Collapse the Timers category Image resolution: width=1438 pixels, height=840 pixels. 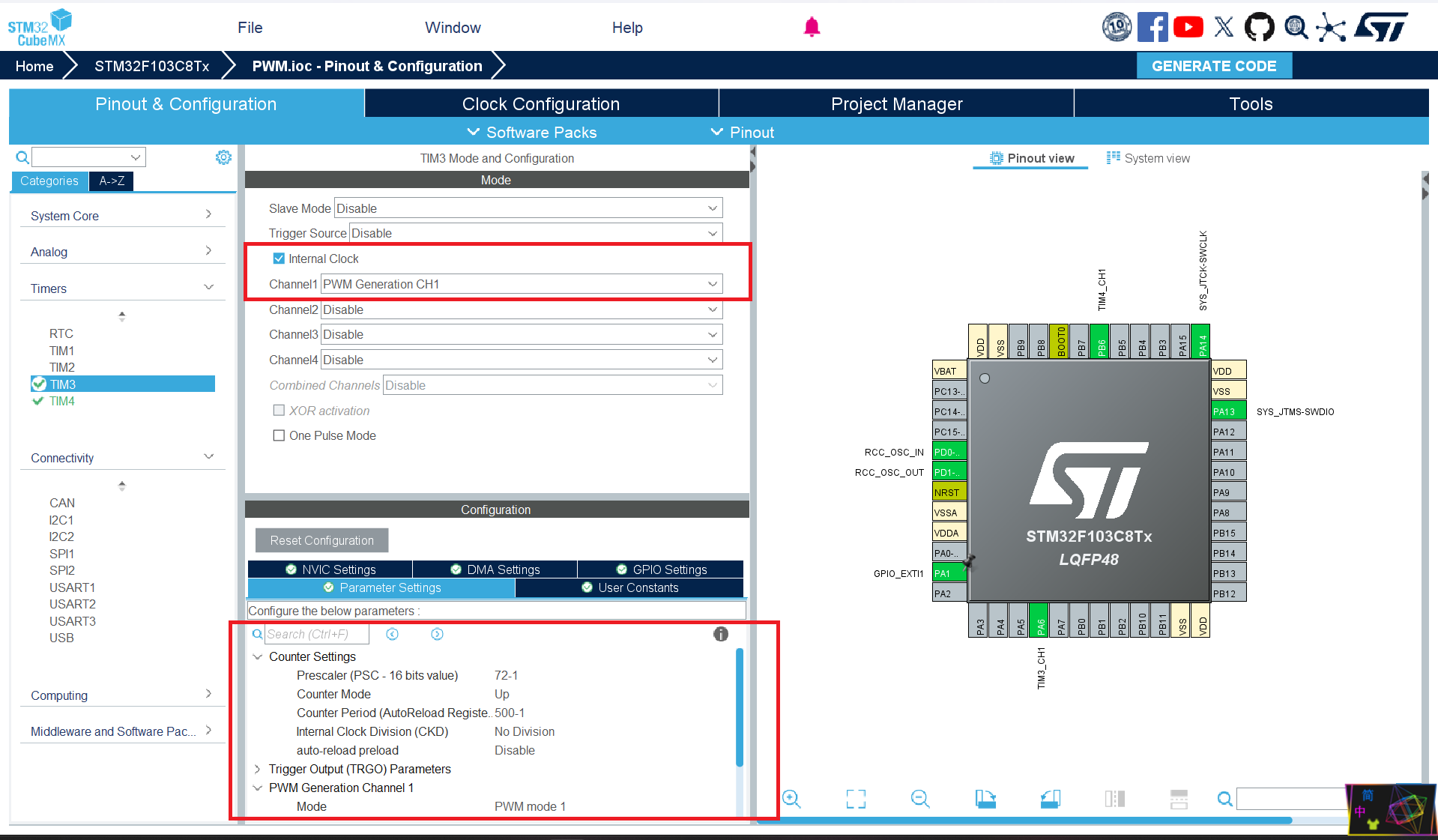[122, 288]
